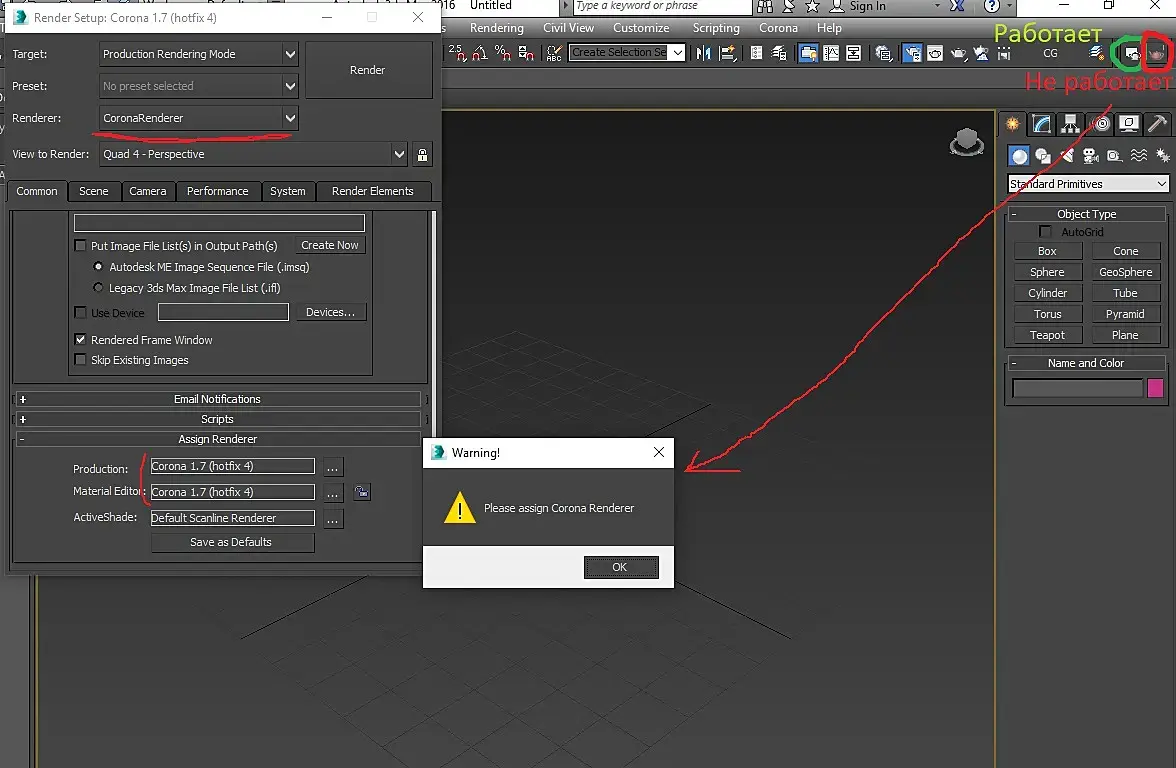Open the Utilities panel hammer tab
The image size is (1176, 768).
pyautogui.click(x=1157, y=124)
